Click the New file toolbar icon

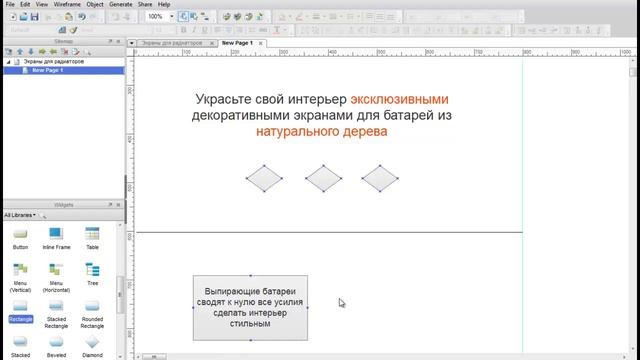coord(13,17)
